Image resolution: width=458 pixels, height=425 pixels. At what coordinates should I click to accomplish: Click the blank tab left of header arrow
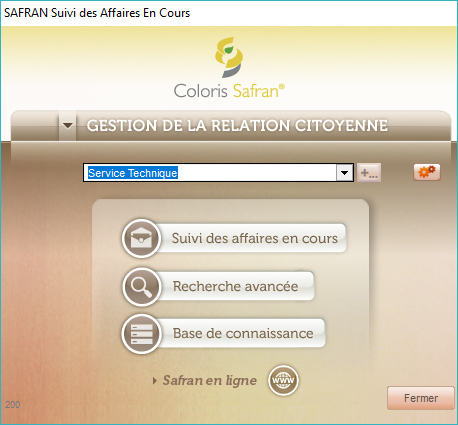[35, 126]
